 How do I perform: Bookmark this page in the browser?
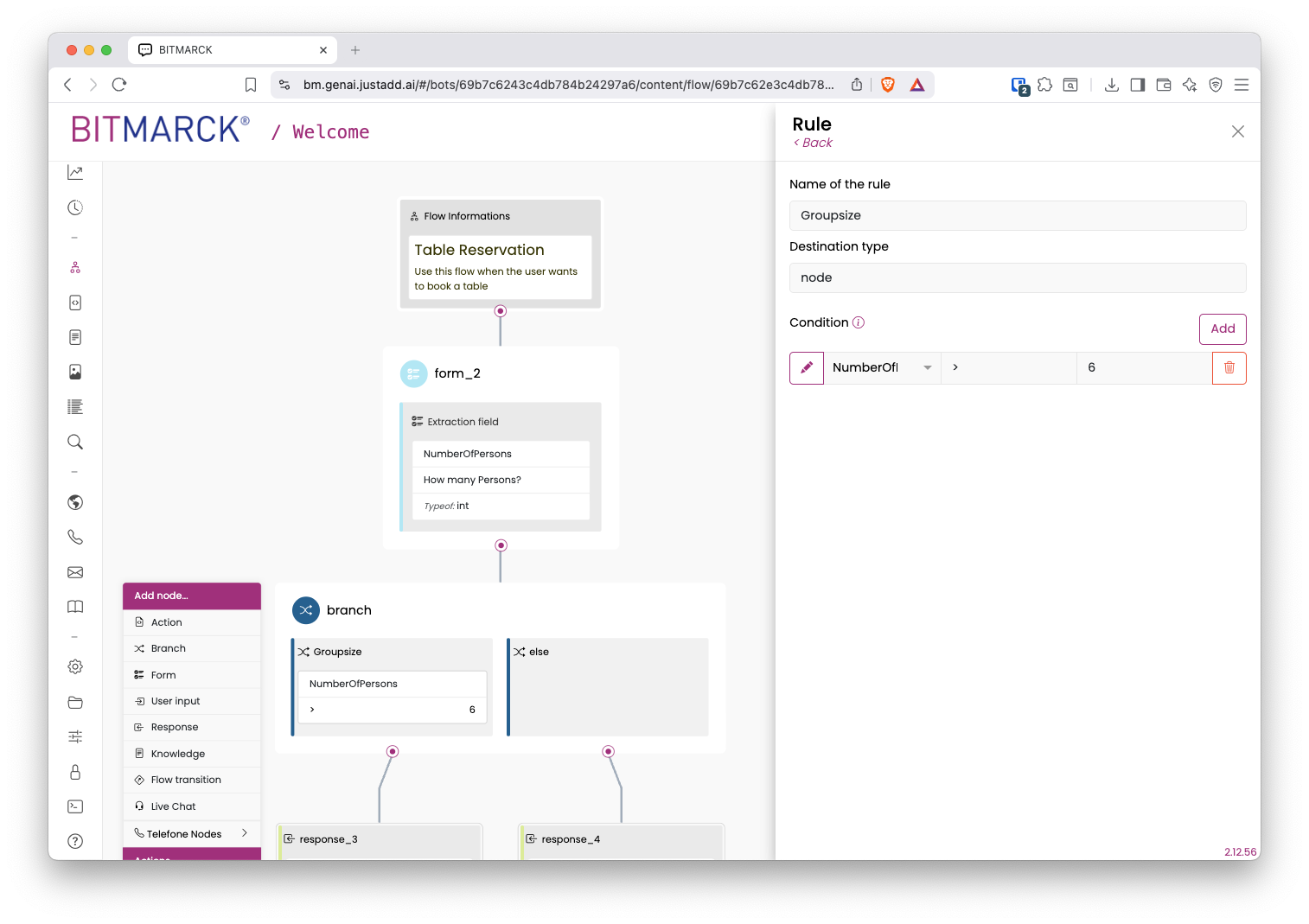click(x=251, y=85)
